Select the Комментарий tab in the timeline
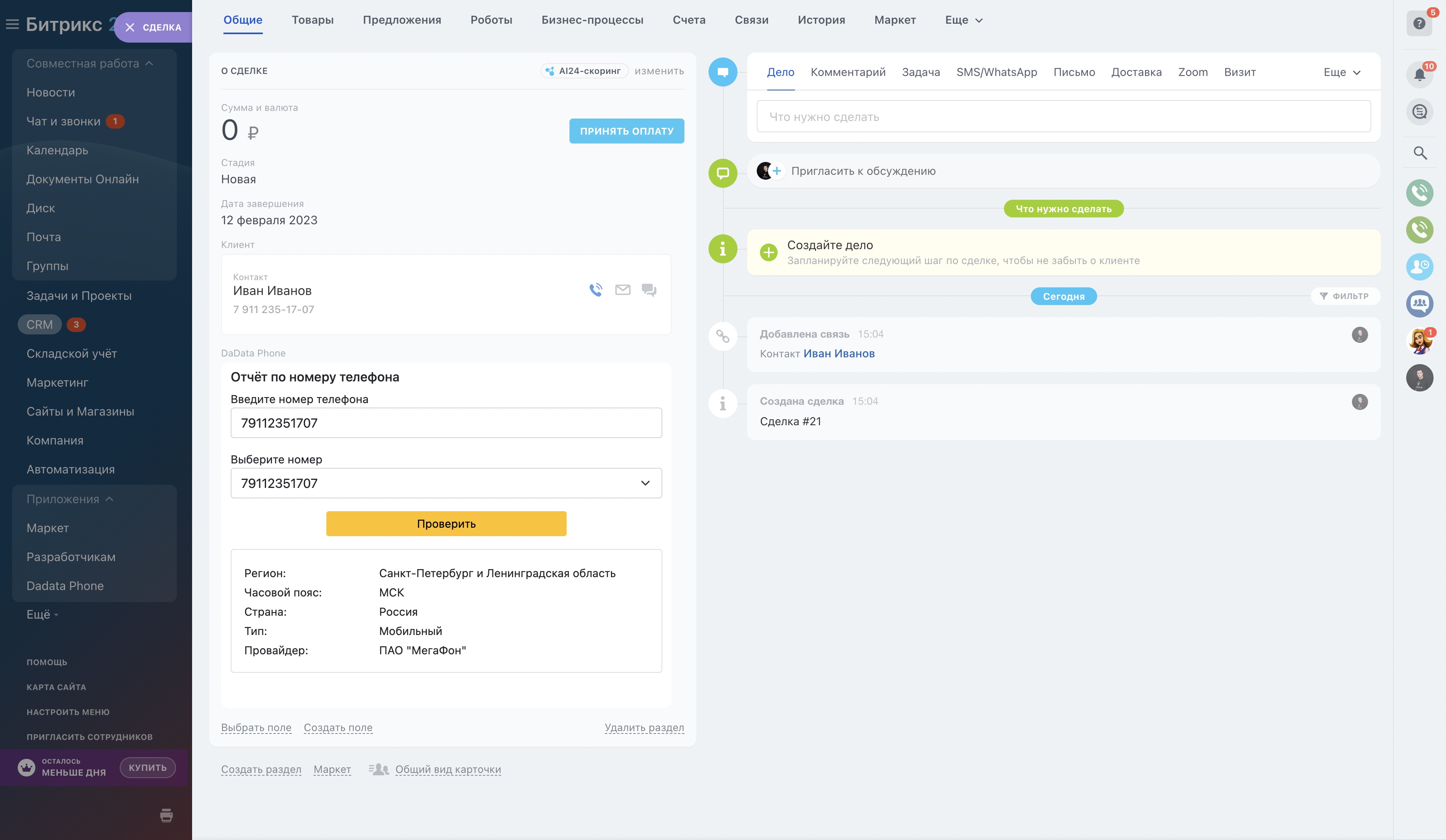The image size is (1446, 840). tap(848, 72)
